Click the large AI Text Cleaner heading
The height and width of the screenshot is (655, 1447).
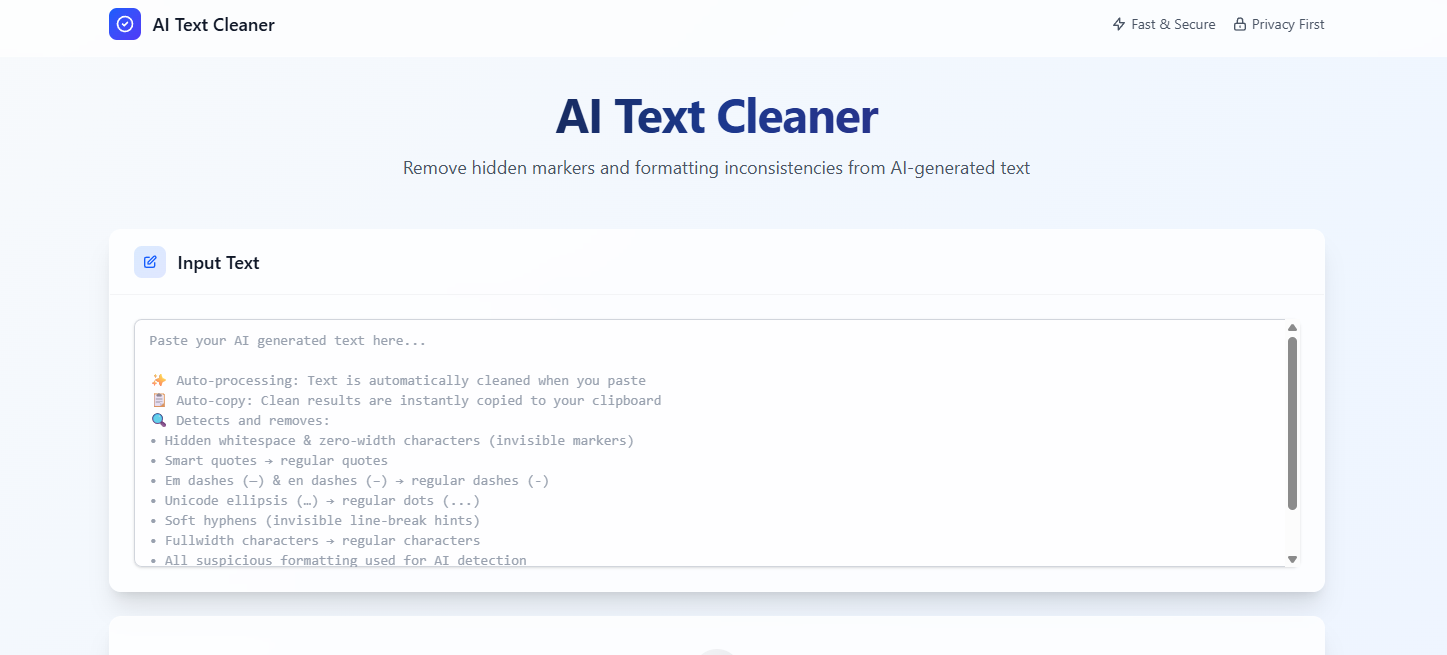click(x=717, y=116)
